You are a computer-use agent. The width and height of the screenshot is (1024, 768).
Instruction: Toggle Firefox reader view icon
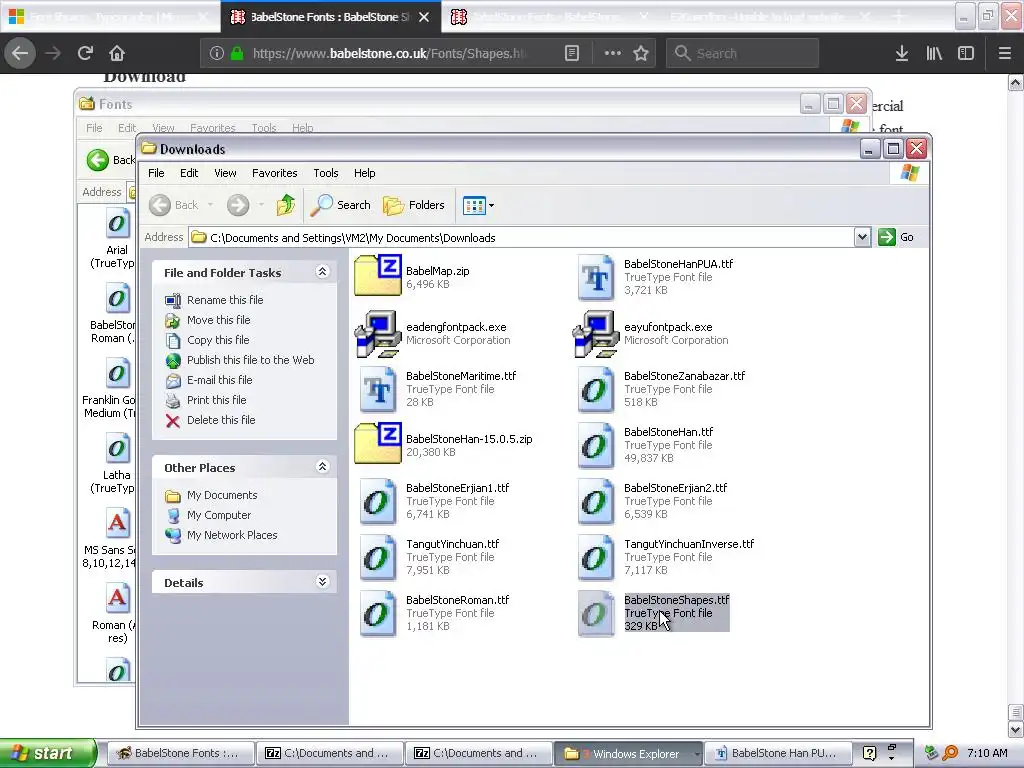[x=571, y=53]
